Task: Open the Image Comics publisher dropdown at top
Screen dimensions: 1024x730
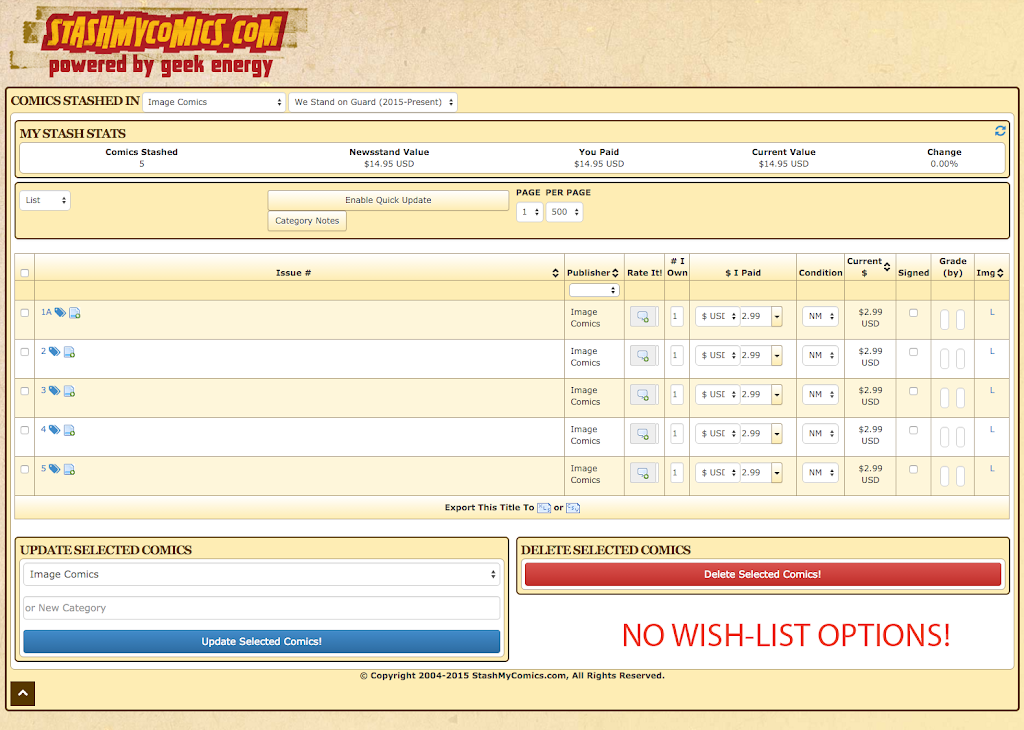Action: coord(214,102)
